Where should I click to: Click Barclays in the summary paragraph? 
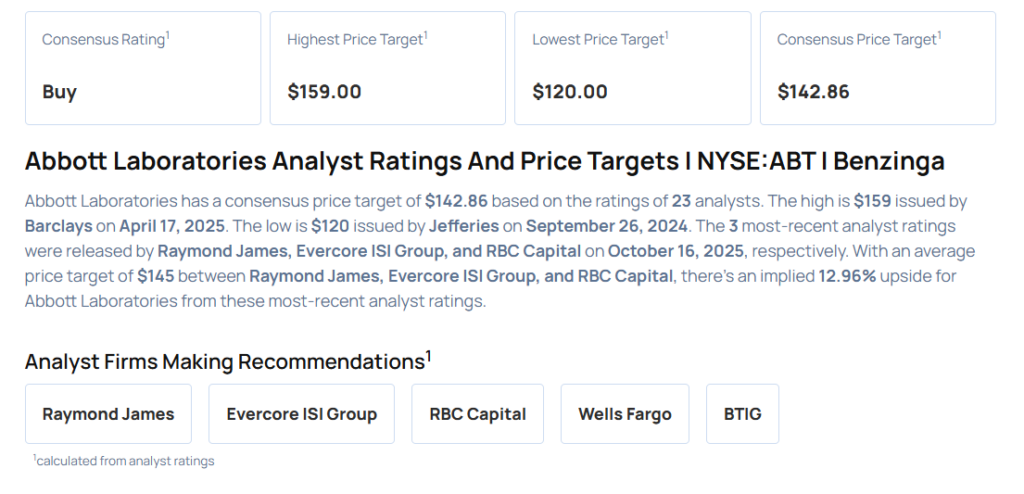coord(57,226)
